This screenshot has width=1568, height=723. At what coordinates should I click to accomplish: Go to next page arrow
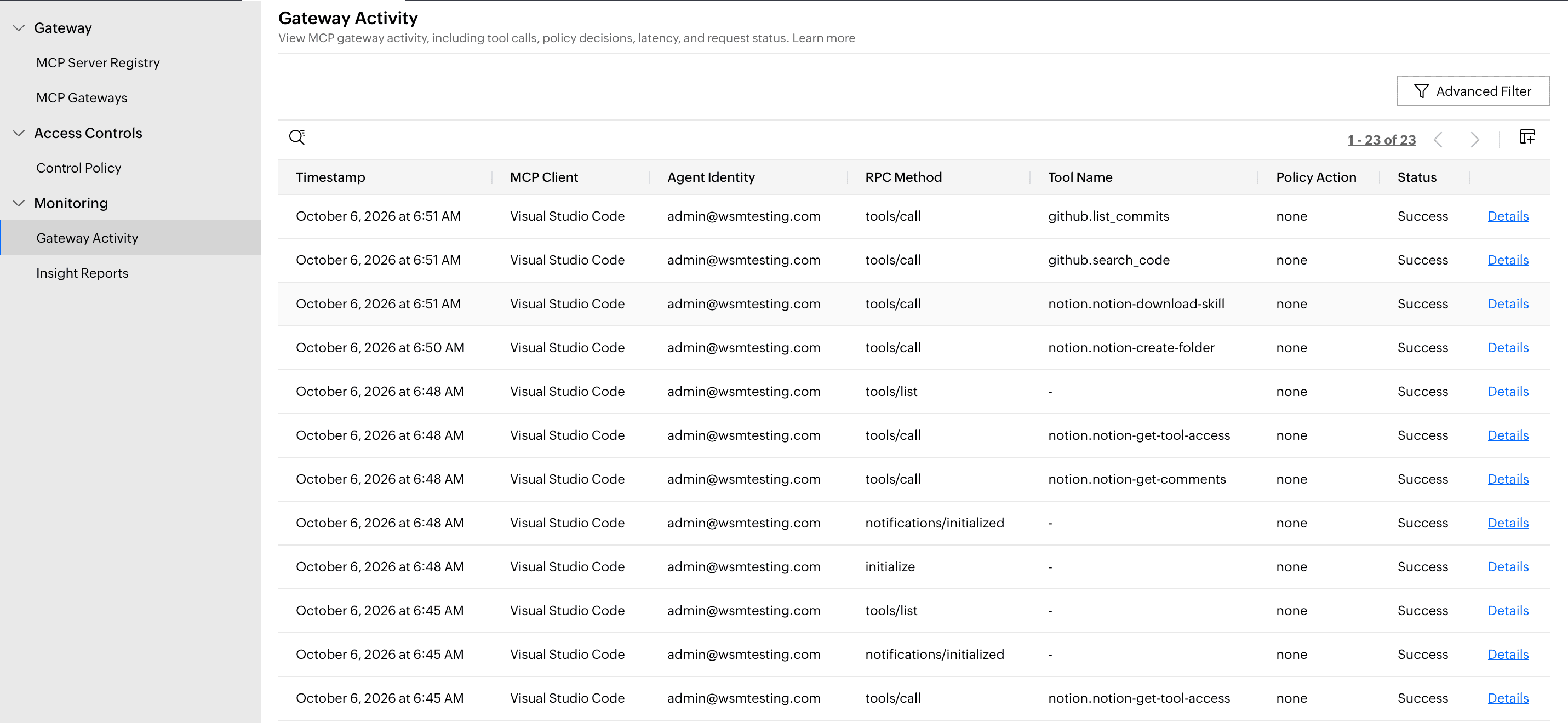click(x=1474, y=140)
